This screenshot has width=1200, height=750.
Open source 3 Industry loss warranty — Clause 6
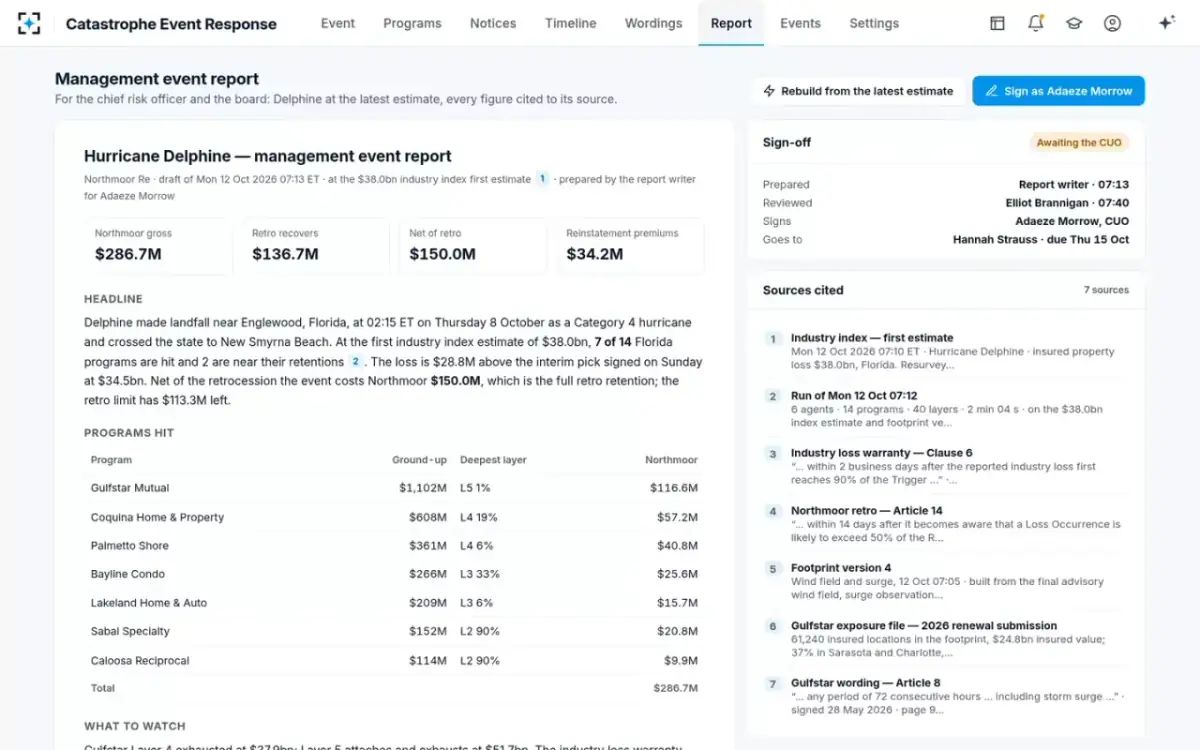click(946, 466)
